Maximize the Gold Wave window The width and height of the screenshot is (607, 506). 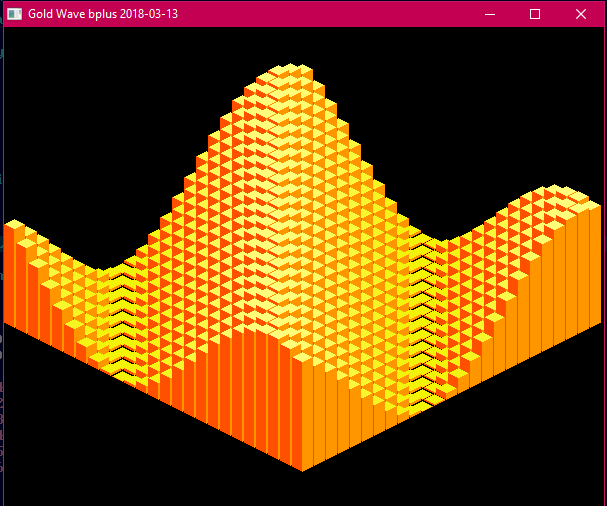click(x=535, y=14)
